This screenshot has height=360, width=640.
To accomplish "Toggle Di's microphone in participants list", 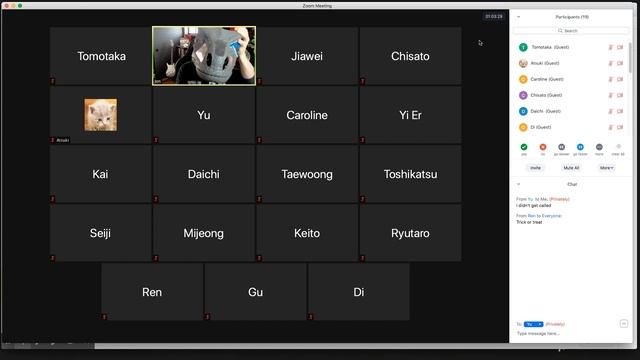I will tap(611, 127).
